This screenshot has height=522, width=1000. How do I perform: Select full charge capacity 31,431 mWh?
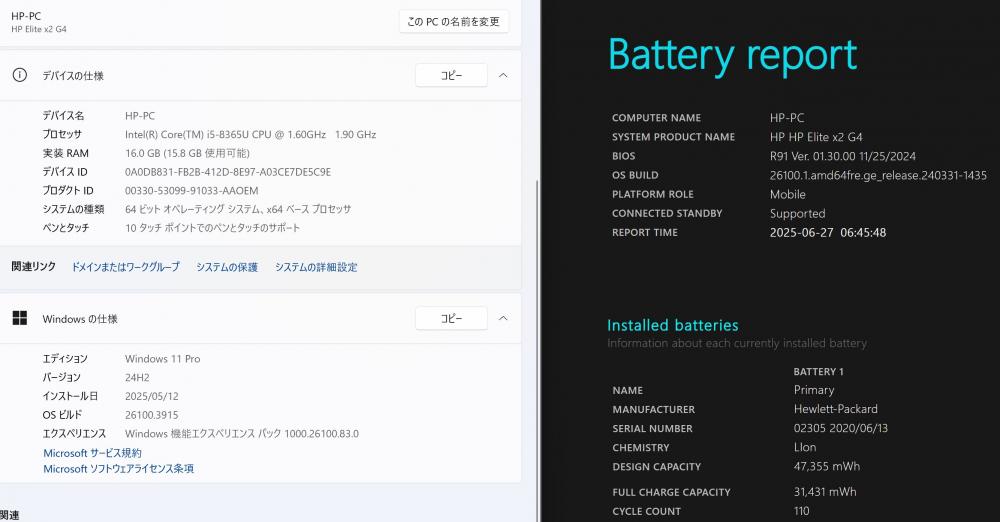tap(825, 492)
